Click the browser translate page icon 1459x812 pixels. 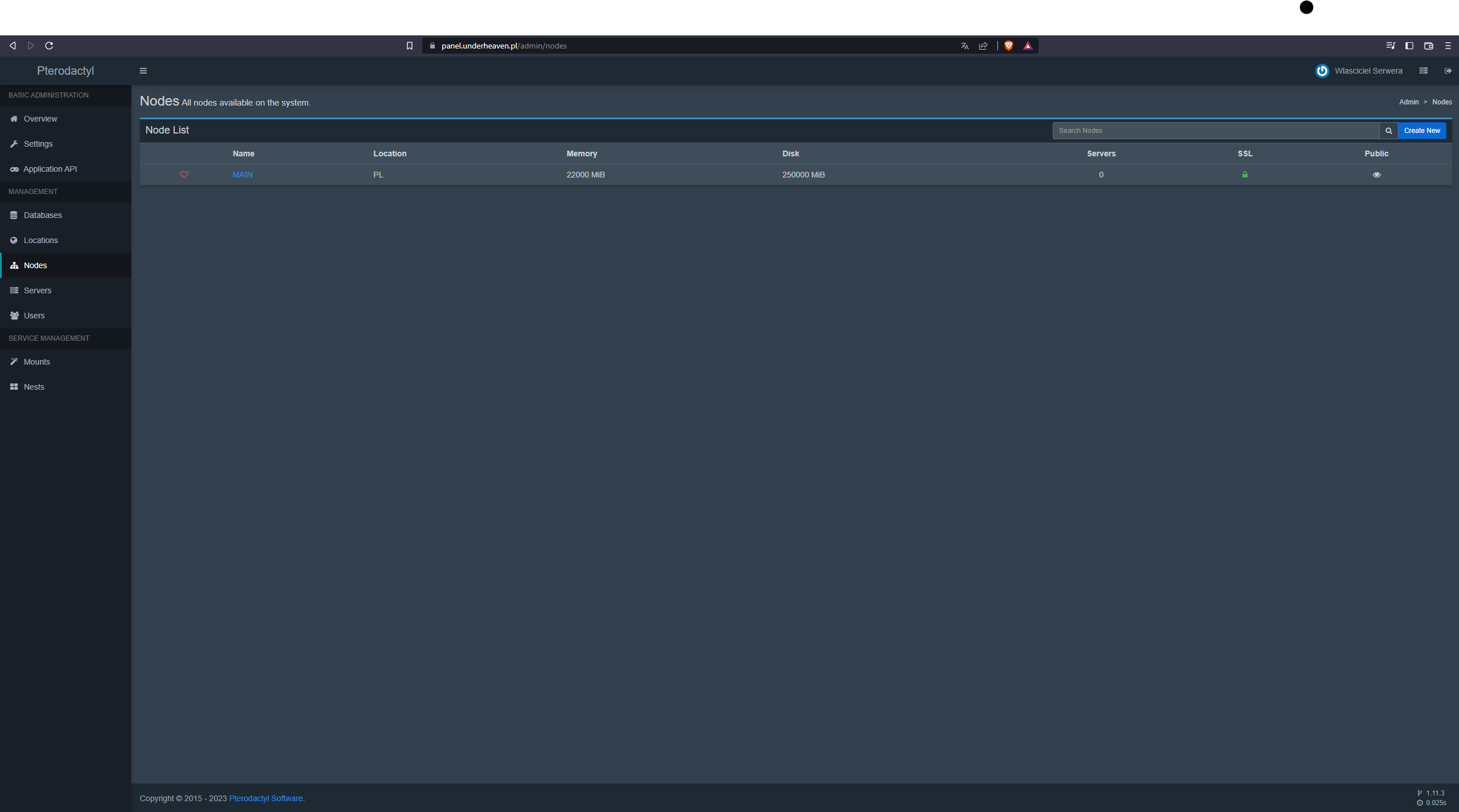[964, 46]
